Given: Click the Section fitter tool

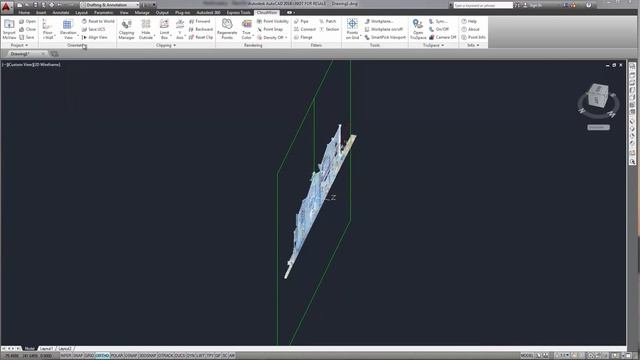Looking at the screenshot, I should pos(329,29).
